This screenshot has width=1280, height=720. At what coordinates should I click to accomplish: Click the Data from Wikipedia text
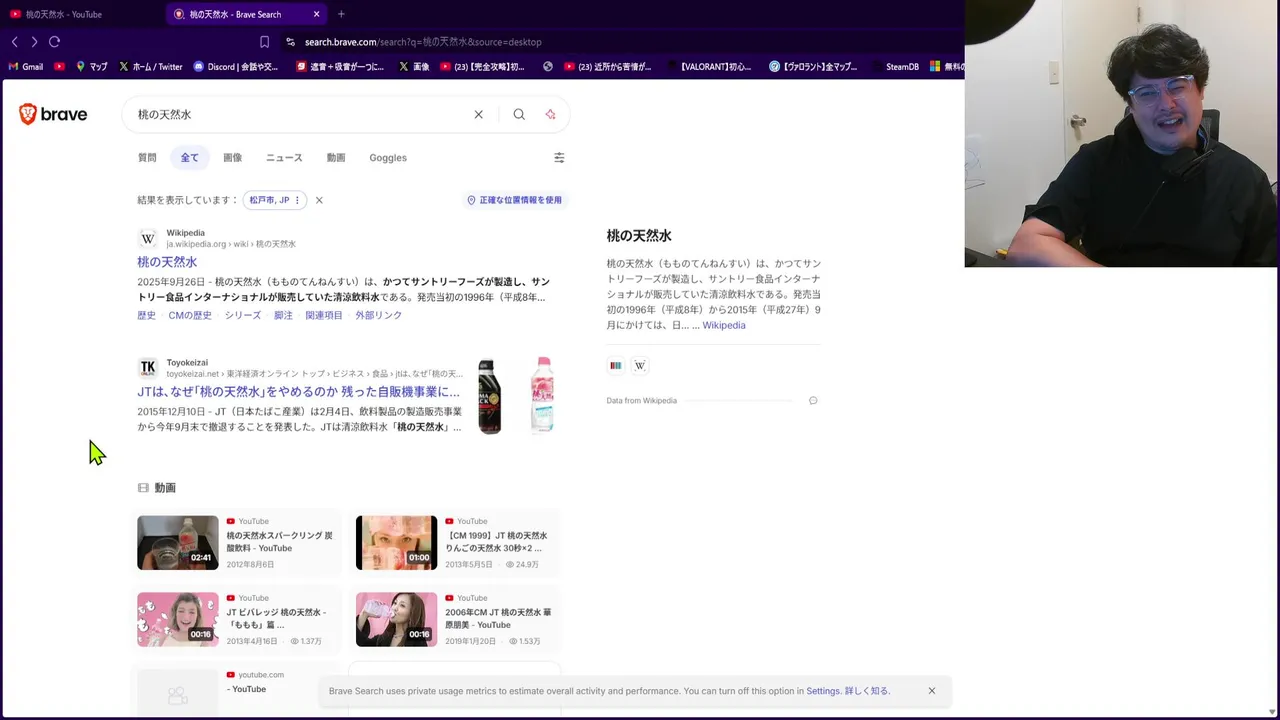point(642,400)
